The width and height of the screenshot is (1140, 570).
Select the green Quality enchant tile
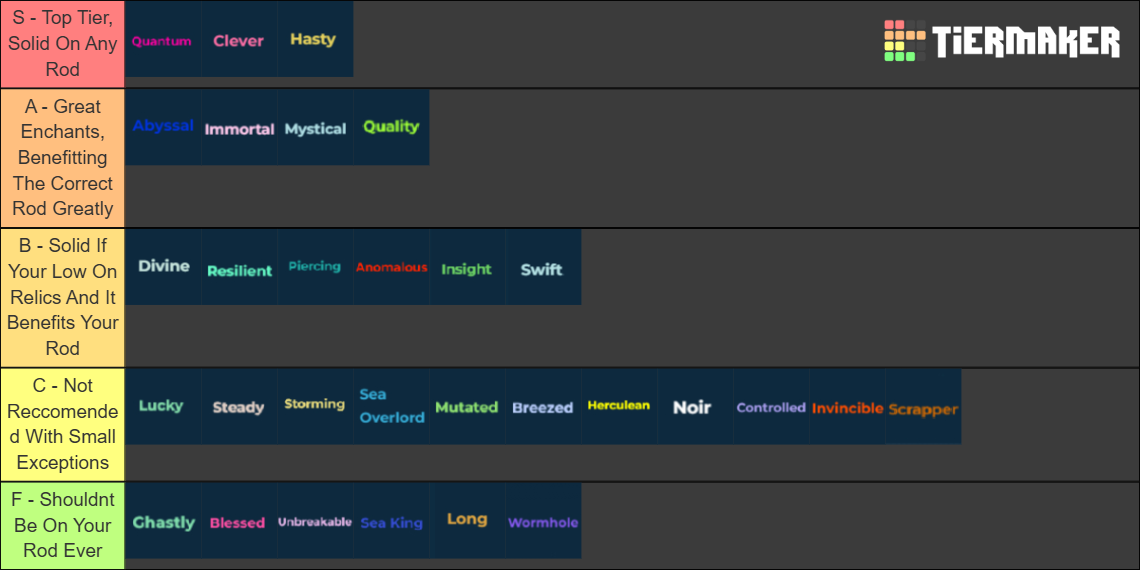(391, 127)
